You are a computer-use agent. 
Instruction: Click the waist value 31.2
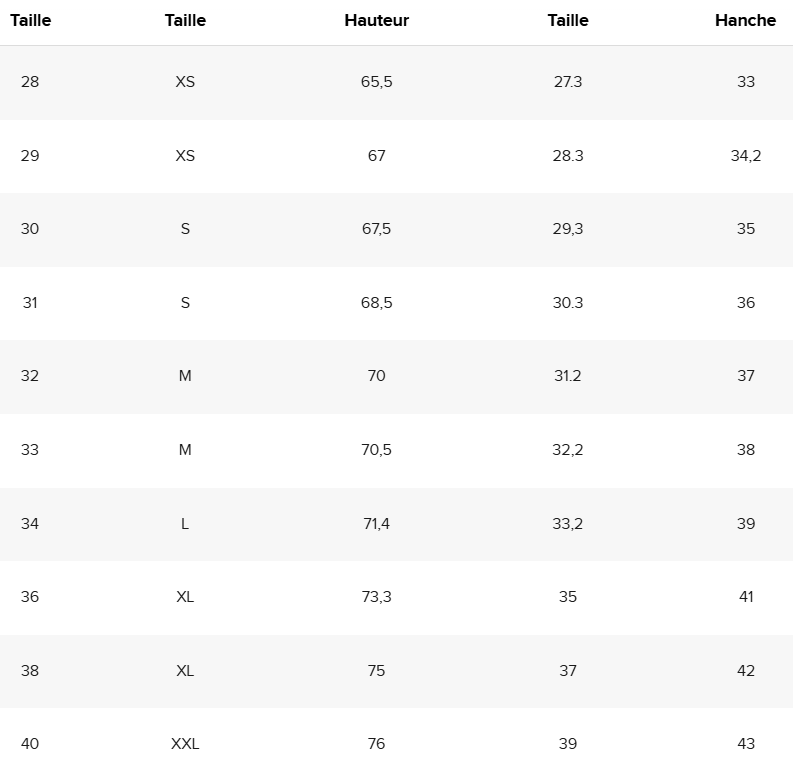[567, 376]
